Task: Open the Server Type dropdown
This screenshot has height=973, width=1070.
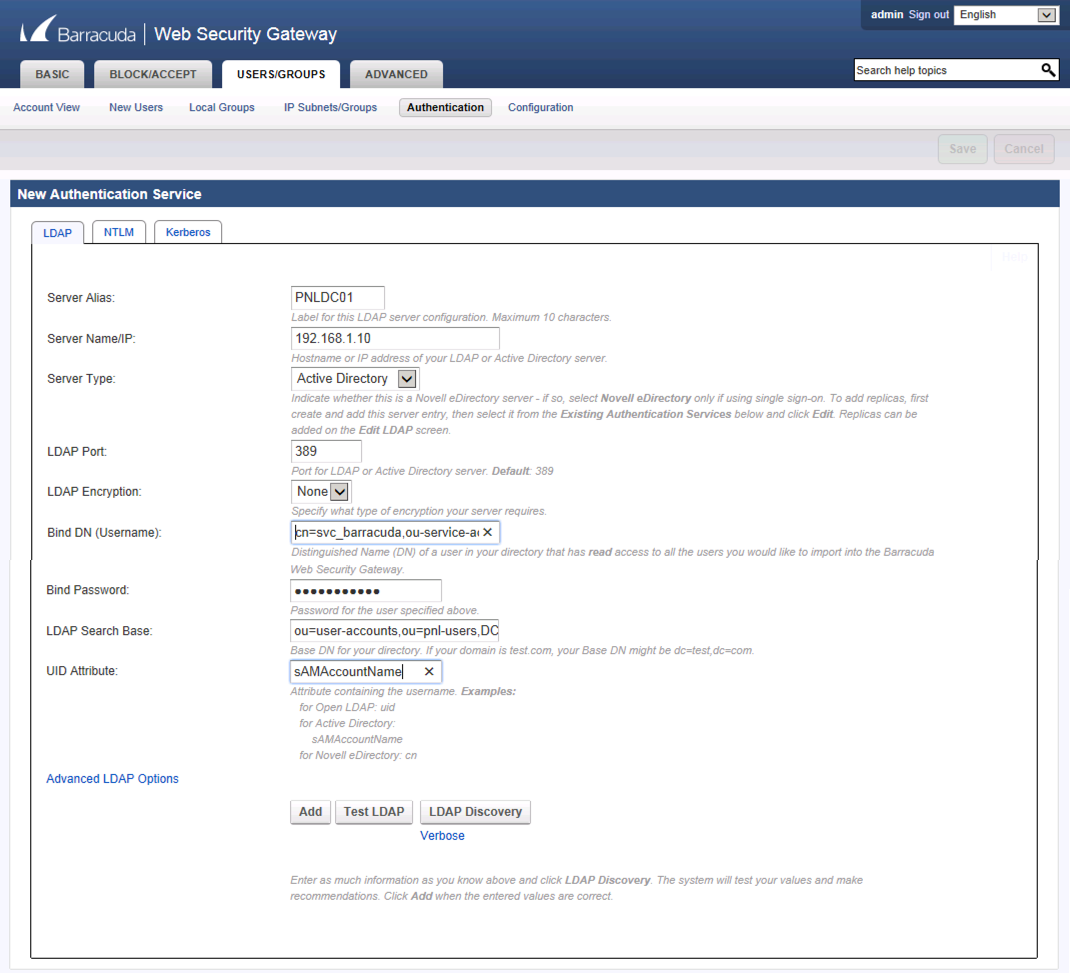Action: pos(356,379)
